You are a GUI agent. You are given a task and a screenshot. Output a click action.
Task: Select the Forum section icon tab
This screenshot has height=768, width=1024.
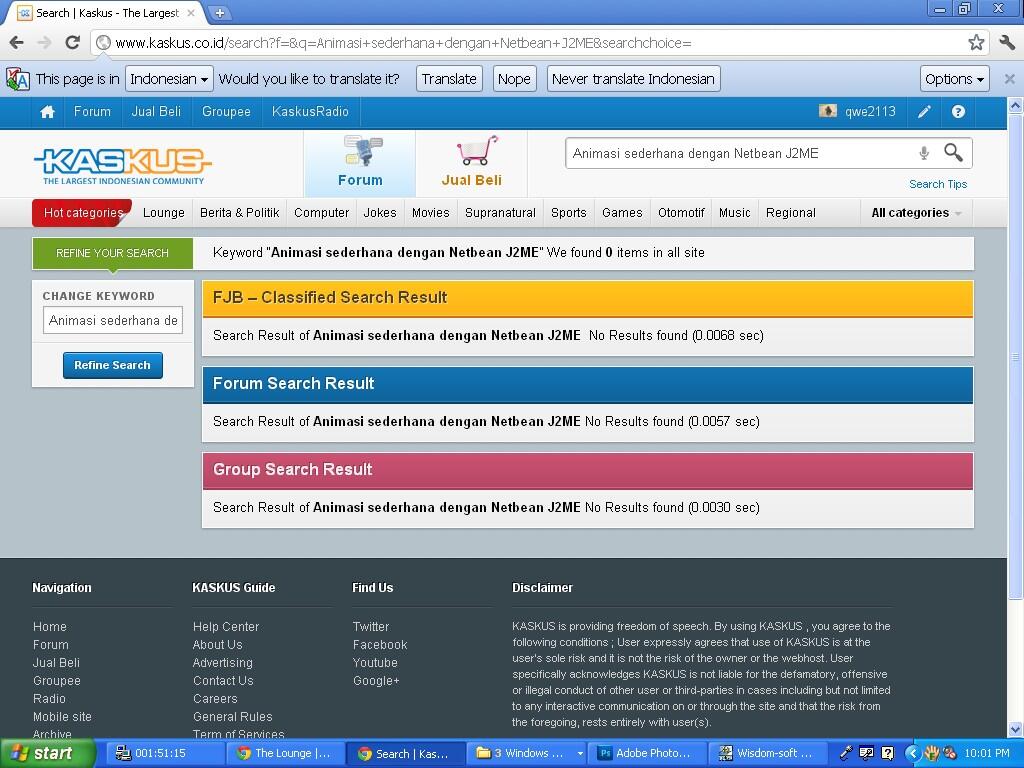pos(360,163)
